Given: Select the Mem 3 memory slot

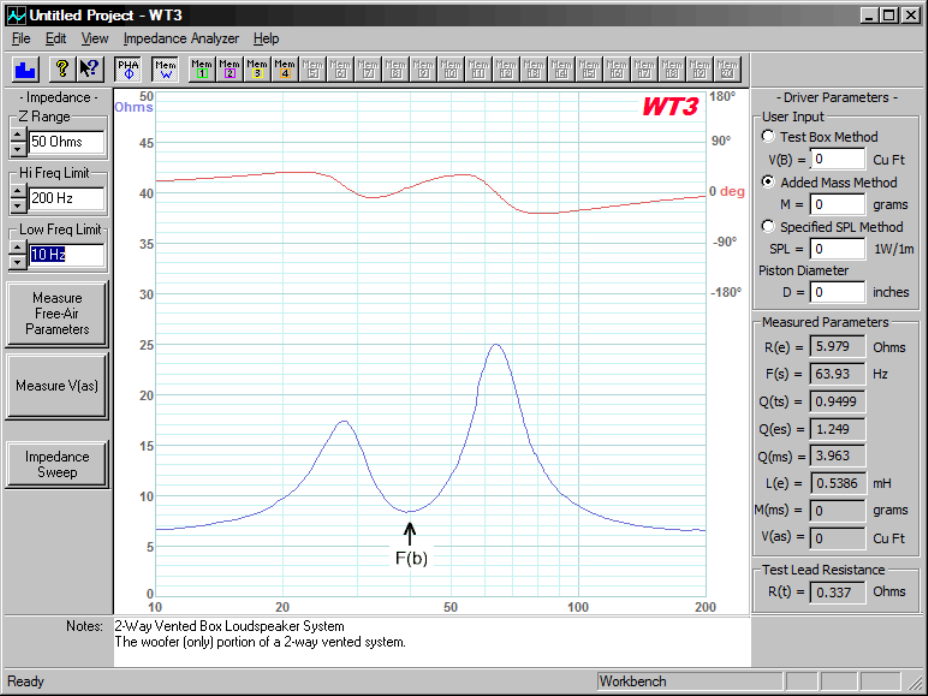Looking at the screenshot, I should coord(257,69).
